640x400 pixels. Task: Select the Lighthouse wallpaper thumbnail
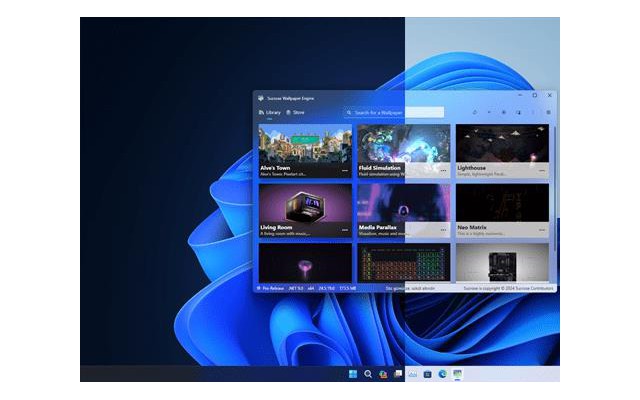pyautogui.click(x=502, y=151)
